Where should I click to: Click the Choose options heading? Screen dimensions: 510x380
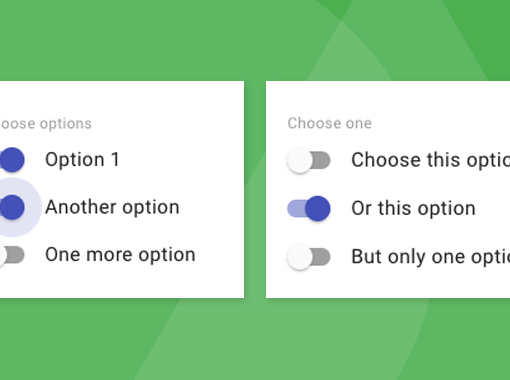coord(46,124)
